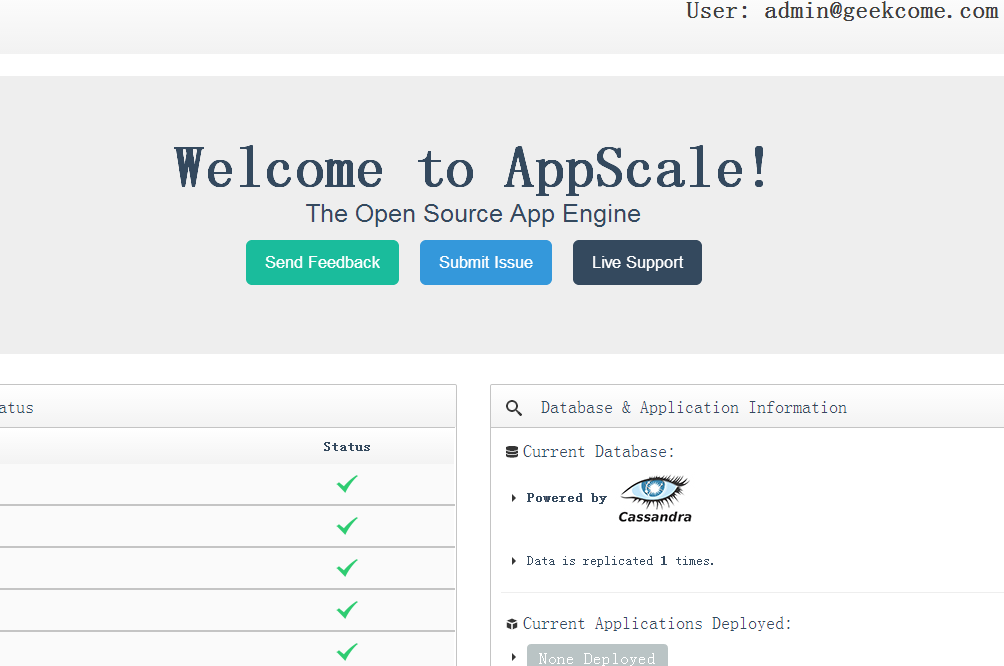
Task: Expand the Powered by arrow bullet
Action: tap(514, 498)
